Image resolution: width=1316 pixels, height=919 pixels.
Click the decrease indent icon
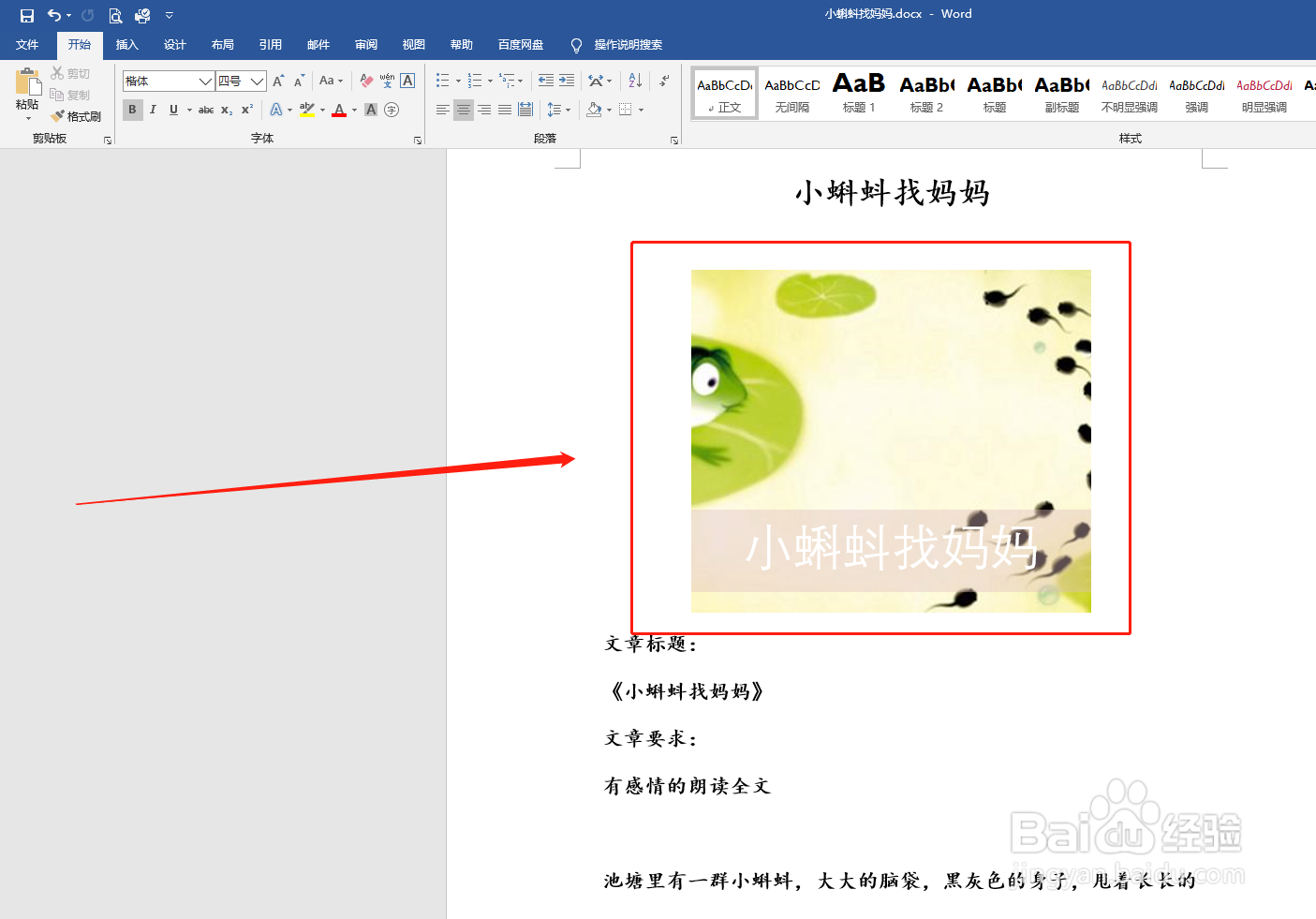(547, 80)
